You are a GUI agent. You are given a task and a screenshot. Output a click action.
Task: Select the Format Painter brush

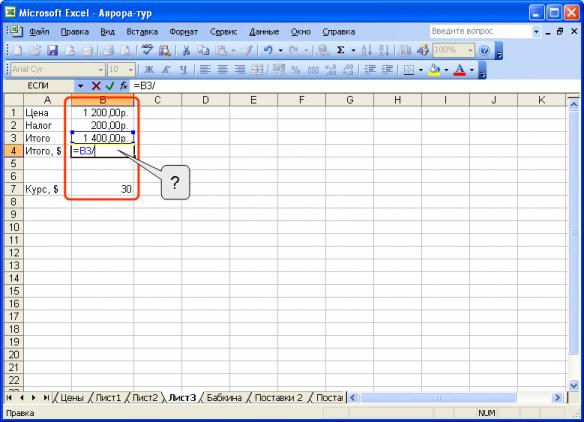pos(247,50)
